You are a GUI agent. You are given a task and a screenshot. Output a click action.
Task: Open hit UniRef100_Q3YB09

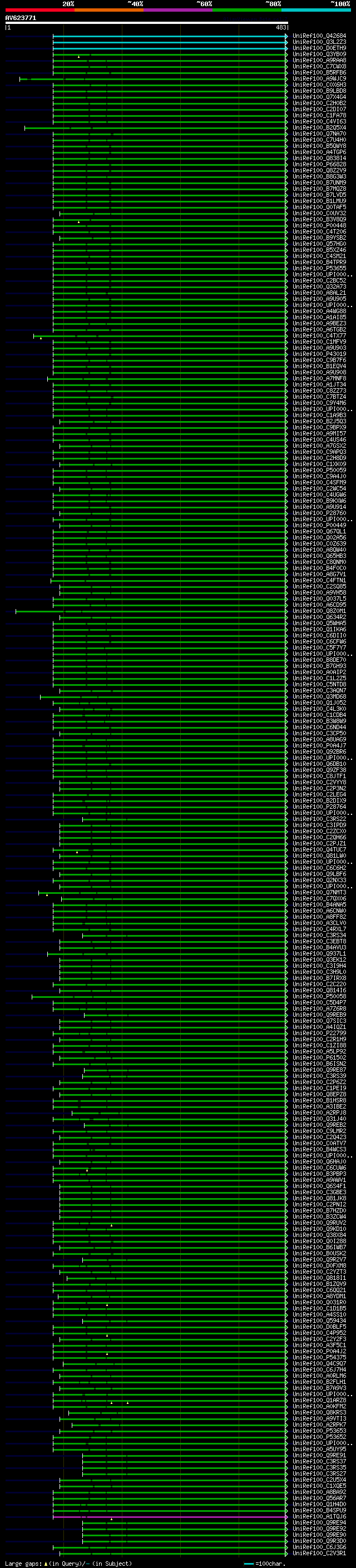(319, 54)
